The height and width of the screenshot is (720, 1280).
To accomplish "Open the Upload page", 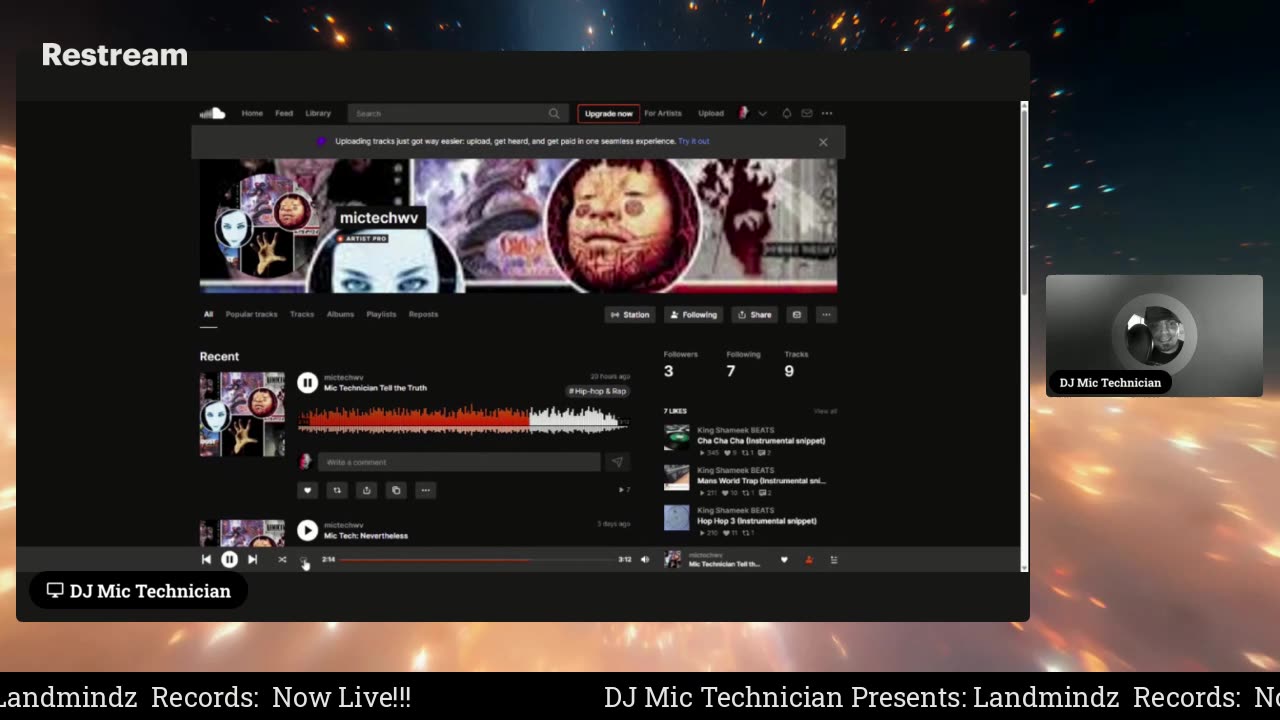I will (711, 113).
